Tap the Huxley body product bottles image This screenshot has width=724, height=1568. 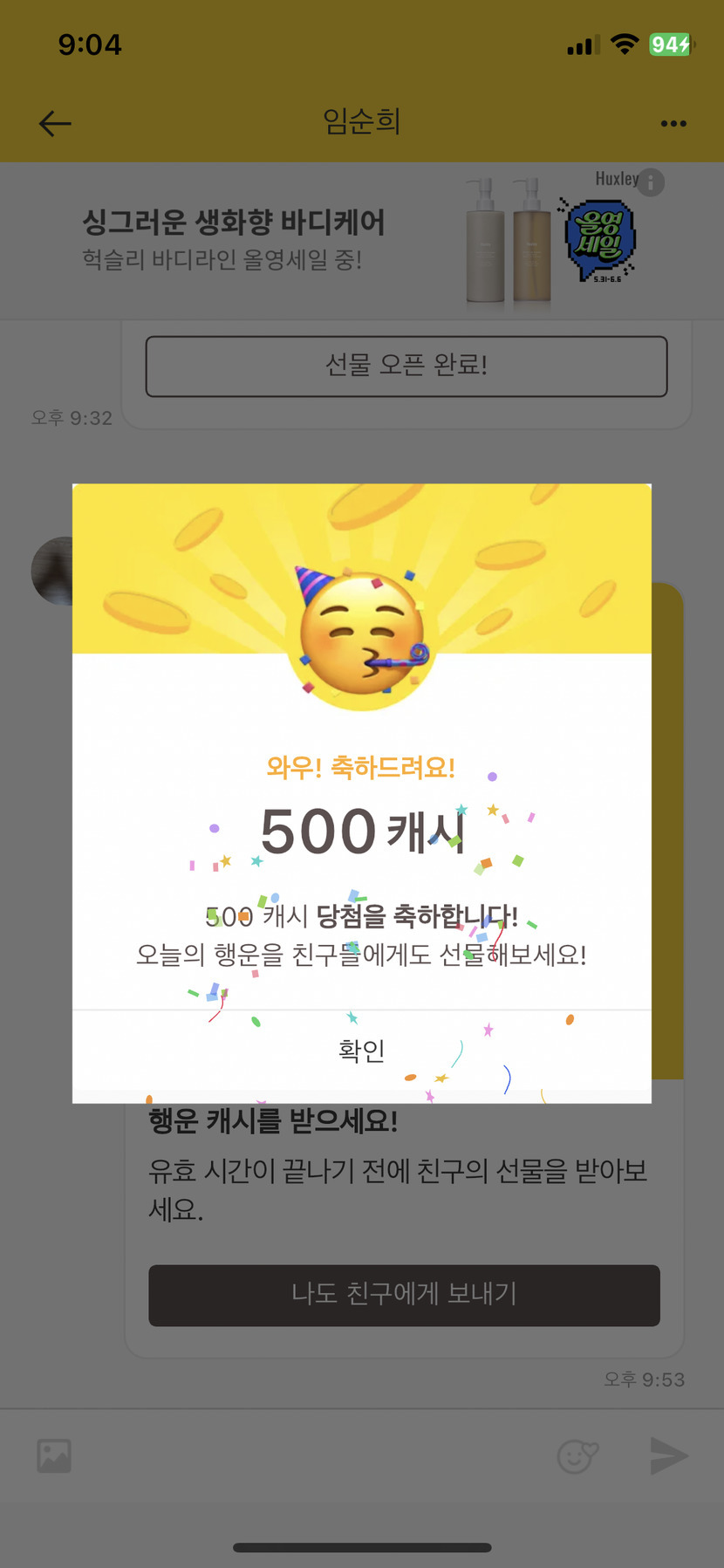pyautogui.click(x=509, y=240)
